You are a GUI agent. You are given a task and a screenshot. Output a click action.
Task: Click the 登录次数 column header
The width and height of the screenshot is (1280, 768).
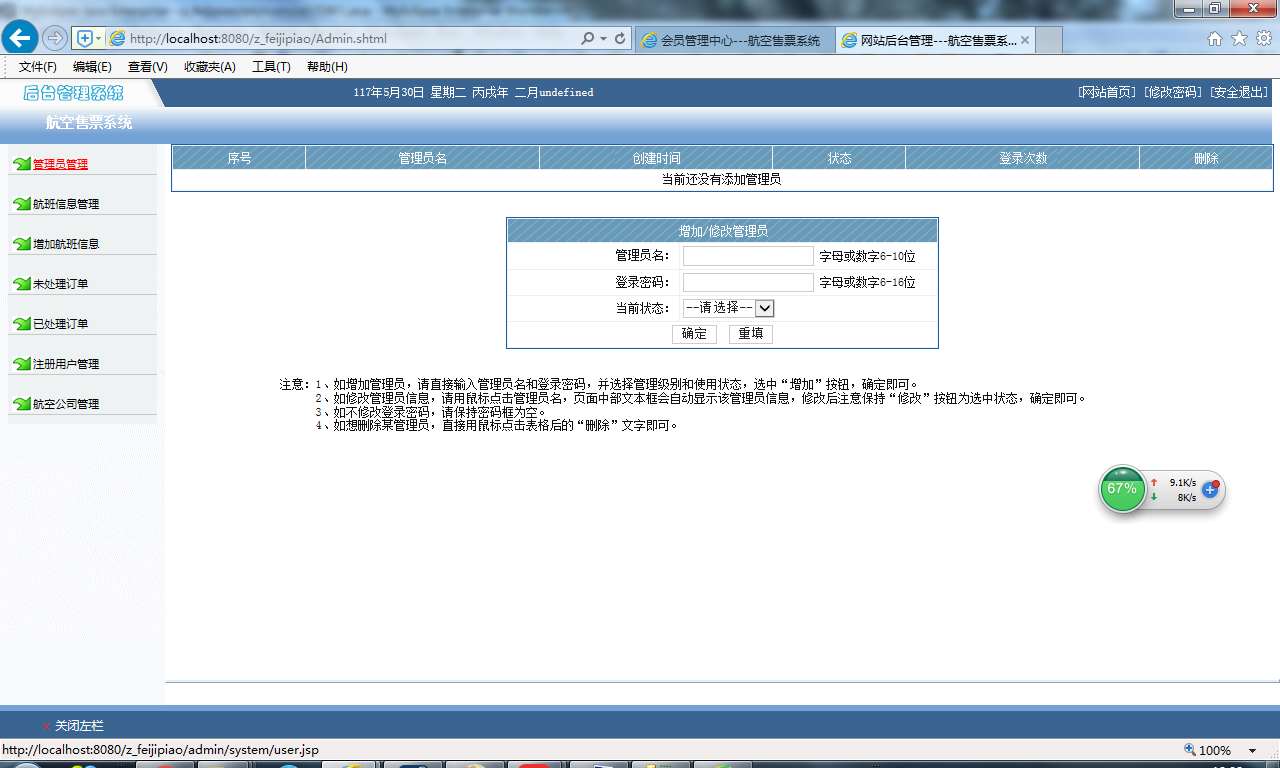(x=1023, y=158)
